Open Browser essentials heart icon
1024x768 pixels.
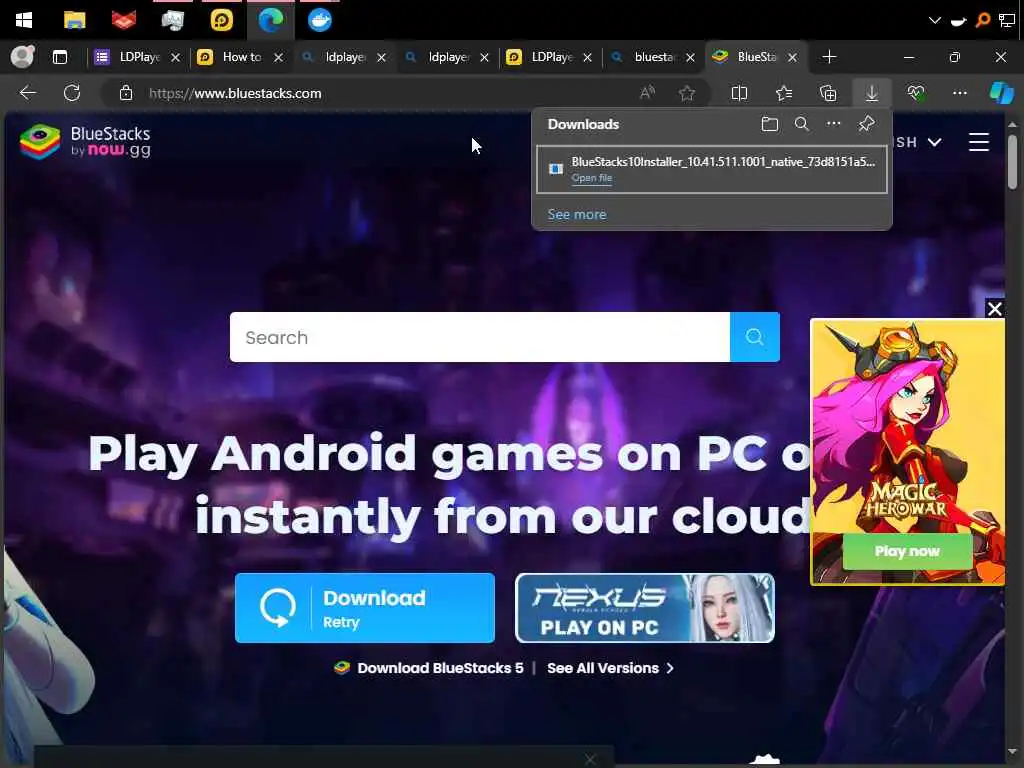coord(916,93)
